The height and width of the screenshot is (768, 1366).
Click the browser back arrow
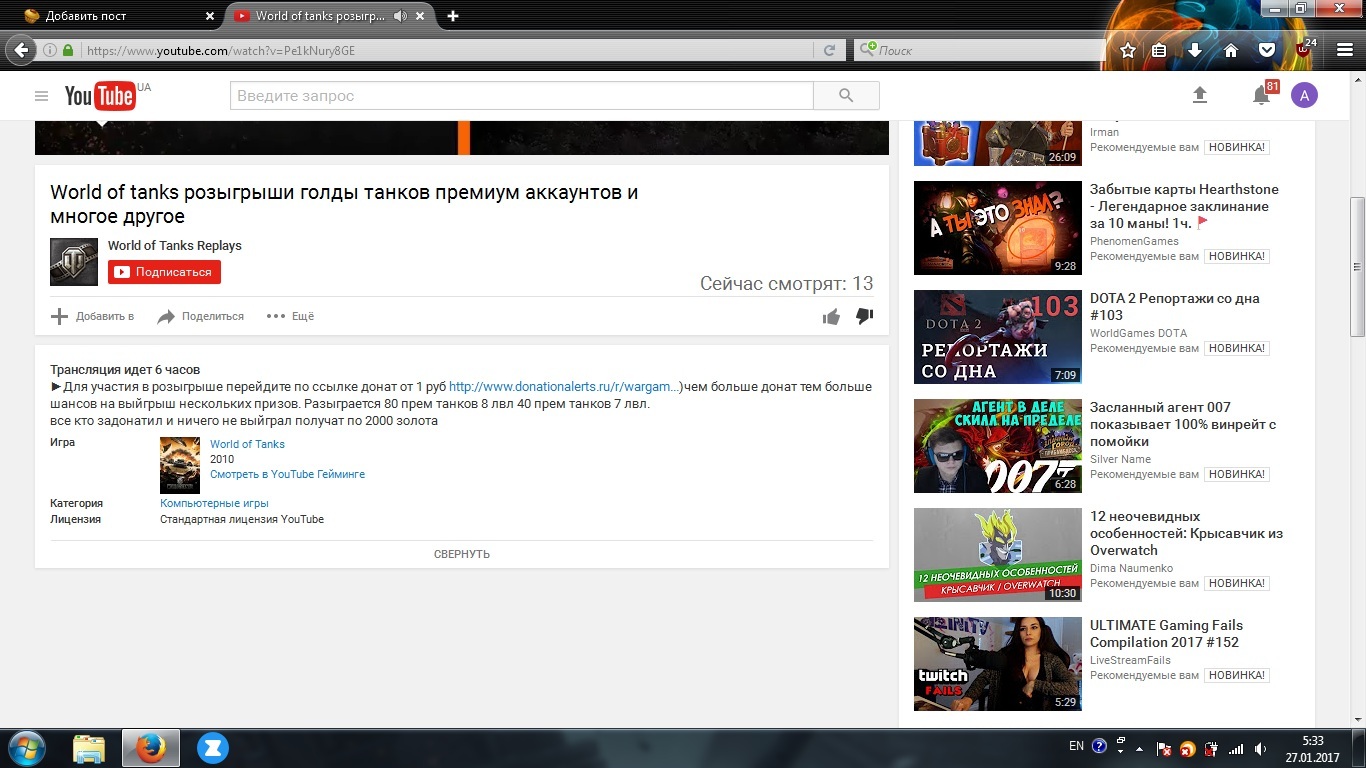(x=22, y=50)
